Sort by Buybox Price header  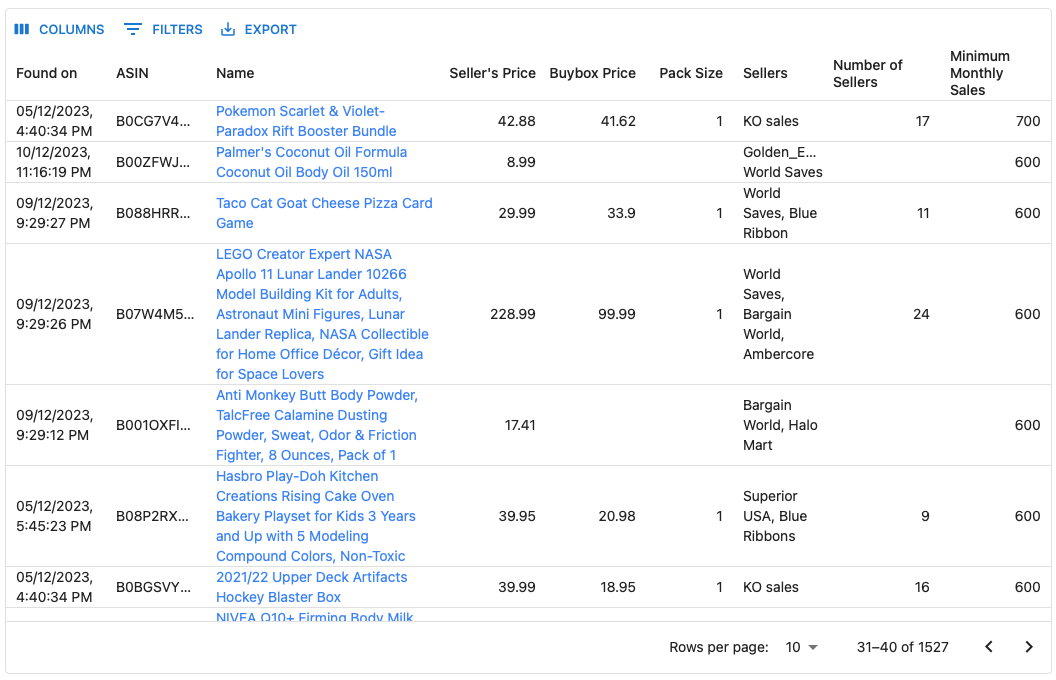pos(592,73)
